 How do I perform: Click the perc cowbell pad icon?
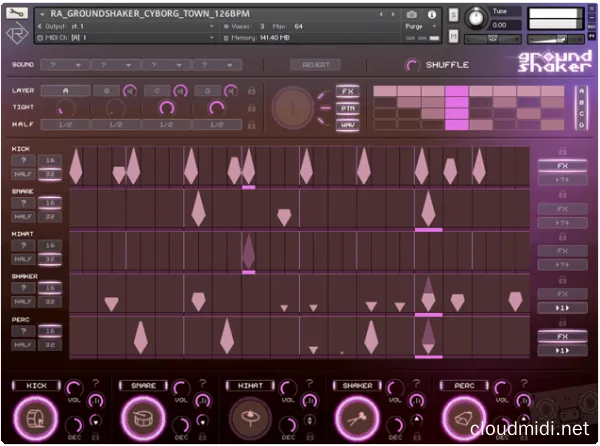tap(464, 418)
